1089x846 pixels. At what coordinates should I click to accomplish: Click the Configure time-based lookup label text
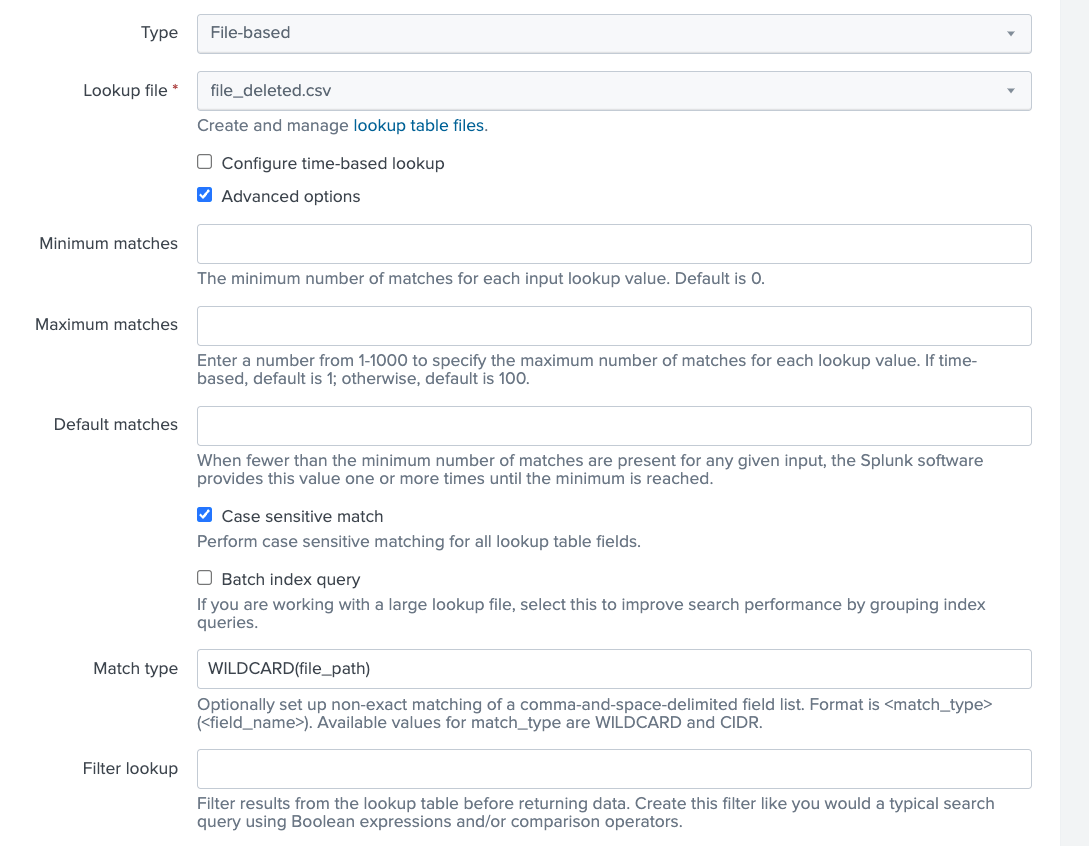coord(333,162)
